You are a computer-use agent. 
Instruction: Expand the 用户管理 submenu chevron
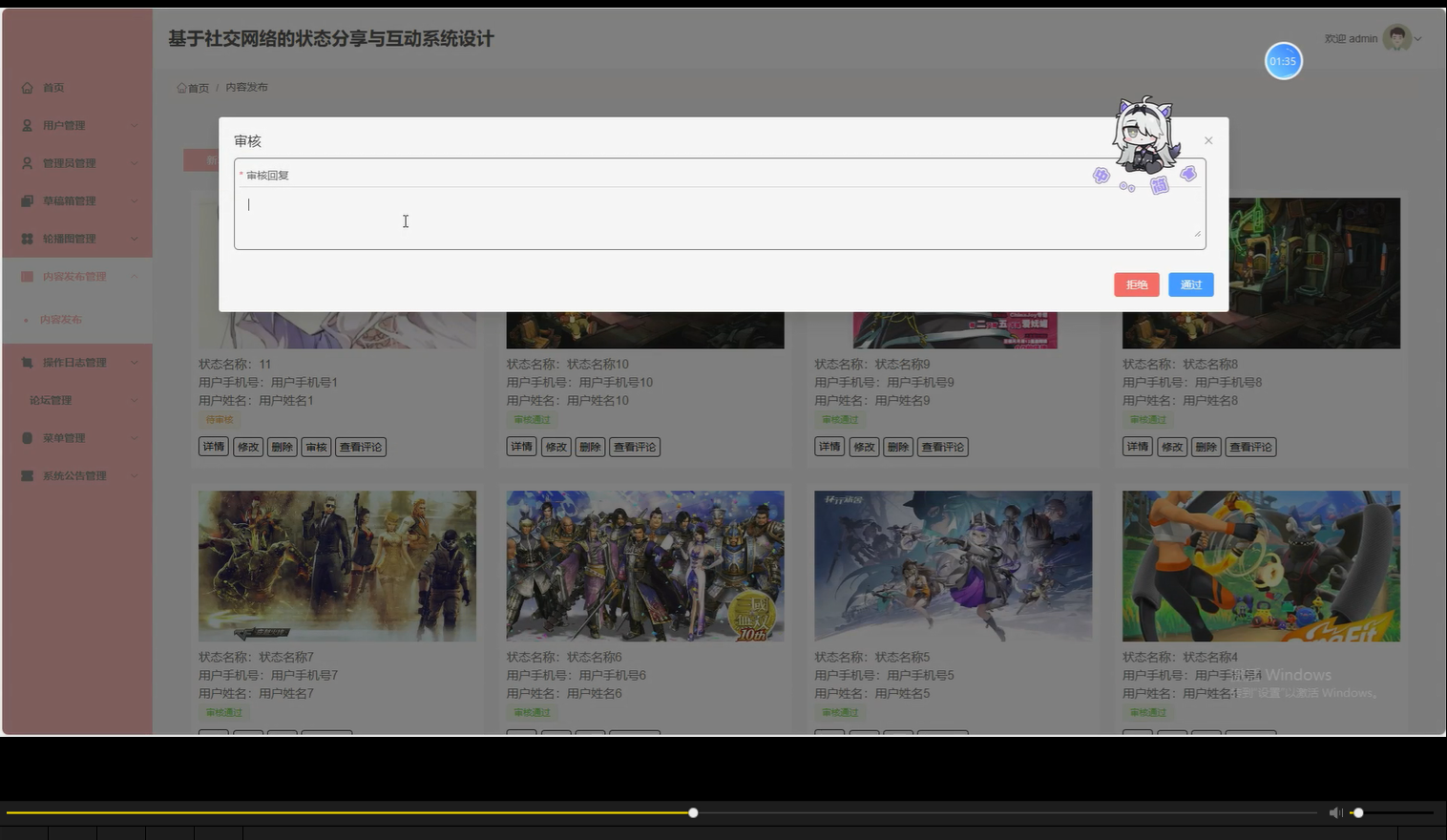[x=135, y=125]
